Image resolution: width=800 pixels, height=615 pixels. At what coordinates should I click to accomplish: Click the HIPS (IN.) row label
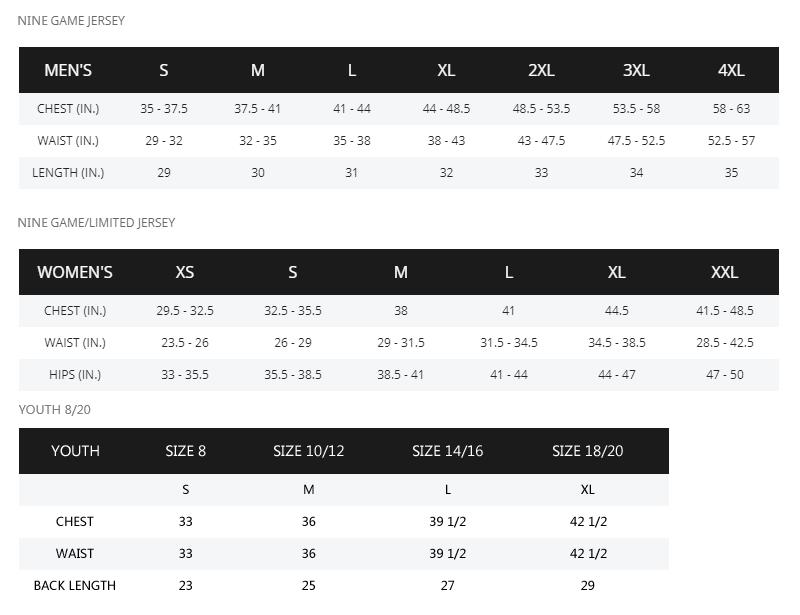75,374
